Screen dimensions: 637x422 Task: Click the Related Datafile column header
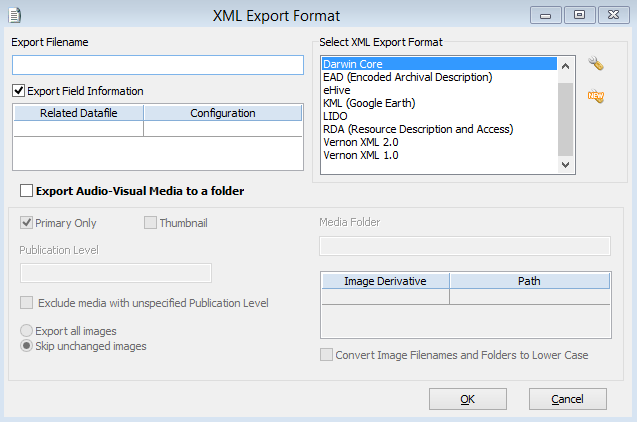click(78, 113)
